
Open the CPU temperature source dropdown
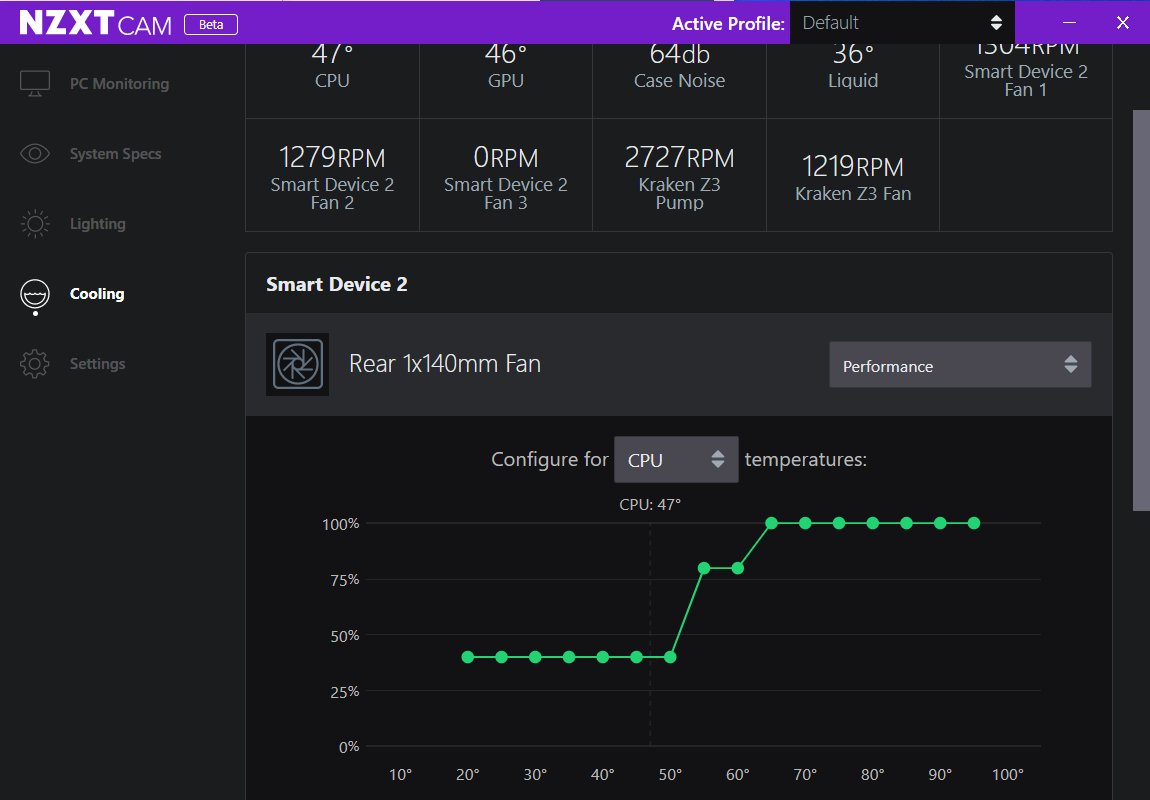point(675,460)
